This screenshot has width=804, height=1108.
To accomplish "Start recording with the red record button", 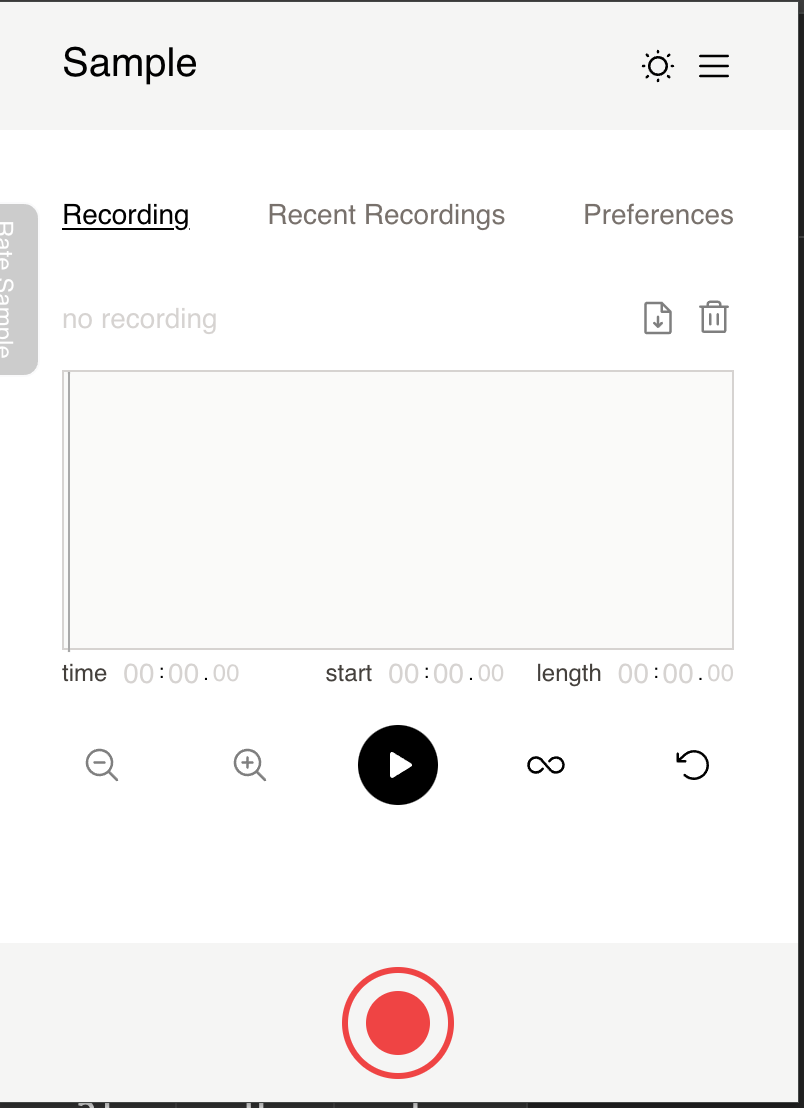I will [x=397, y=1022].
